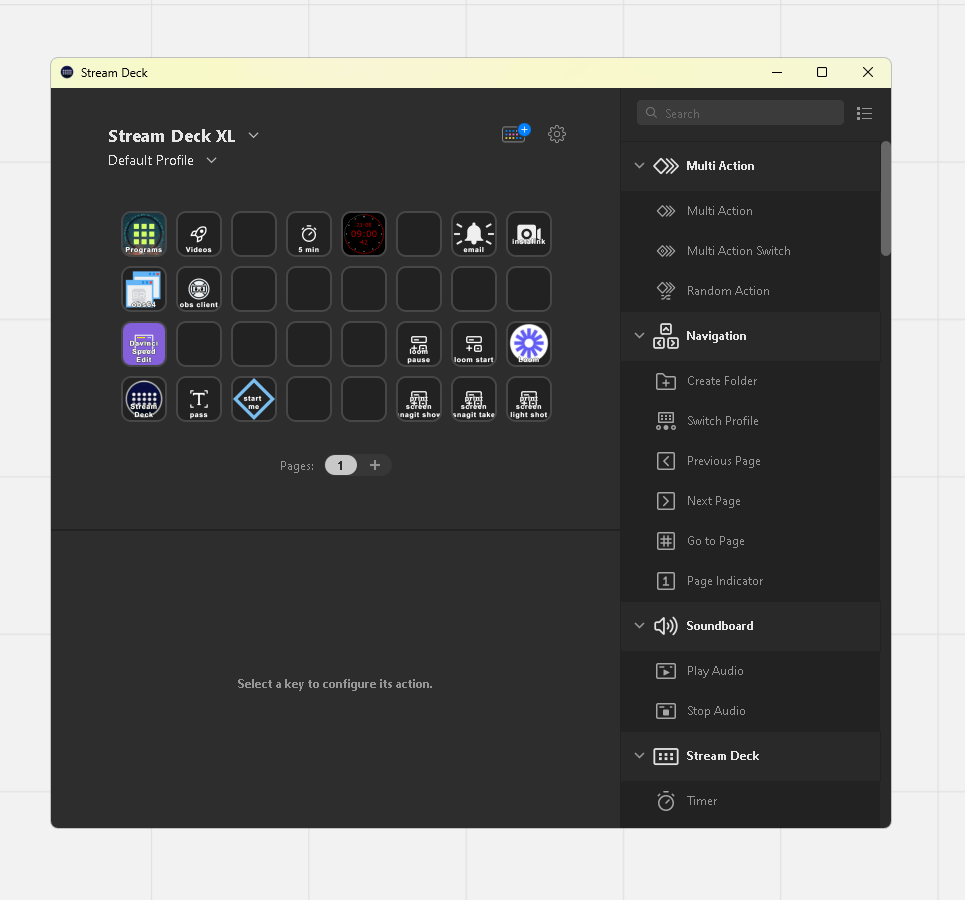The image size is (965, 900).
Task: Select the Multi Action action item
Action: (x=750, y=211)
